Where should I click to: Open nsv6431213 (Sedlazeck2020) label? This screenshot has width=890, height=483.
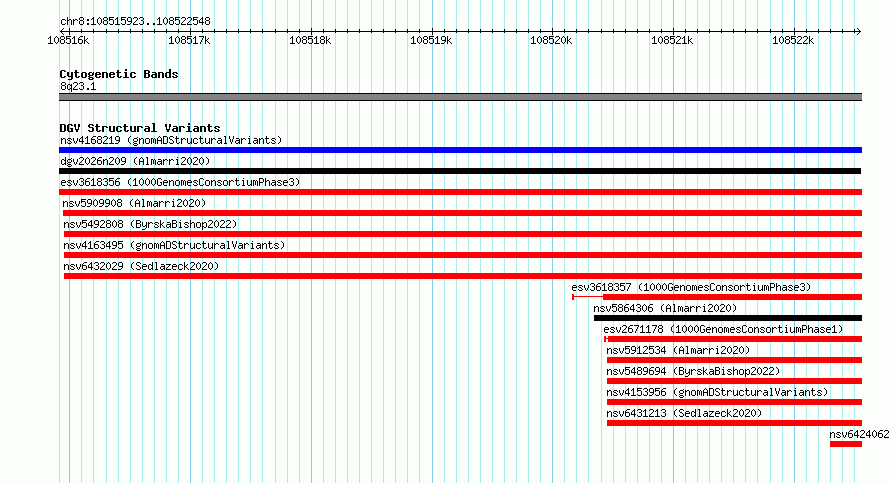(x=684, y=413)
